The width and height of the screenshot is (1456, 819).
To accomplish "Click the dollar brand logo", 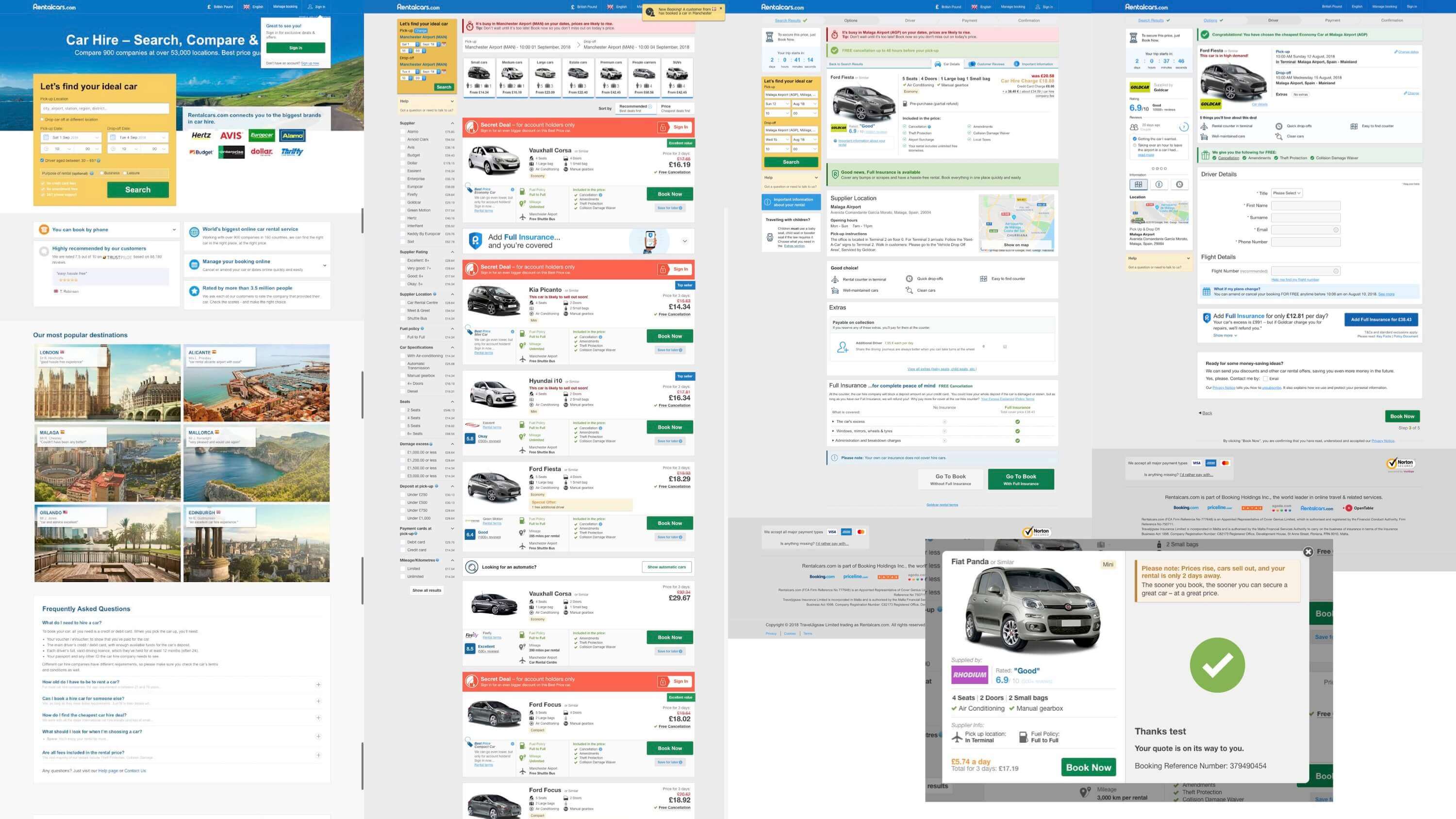I will (x=262, y=151).
